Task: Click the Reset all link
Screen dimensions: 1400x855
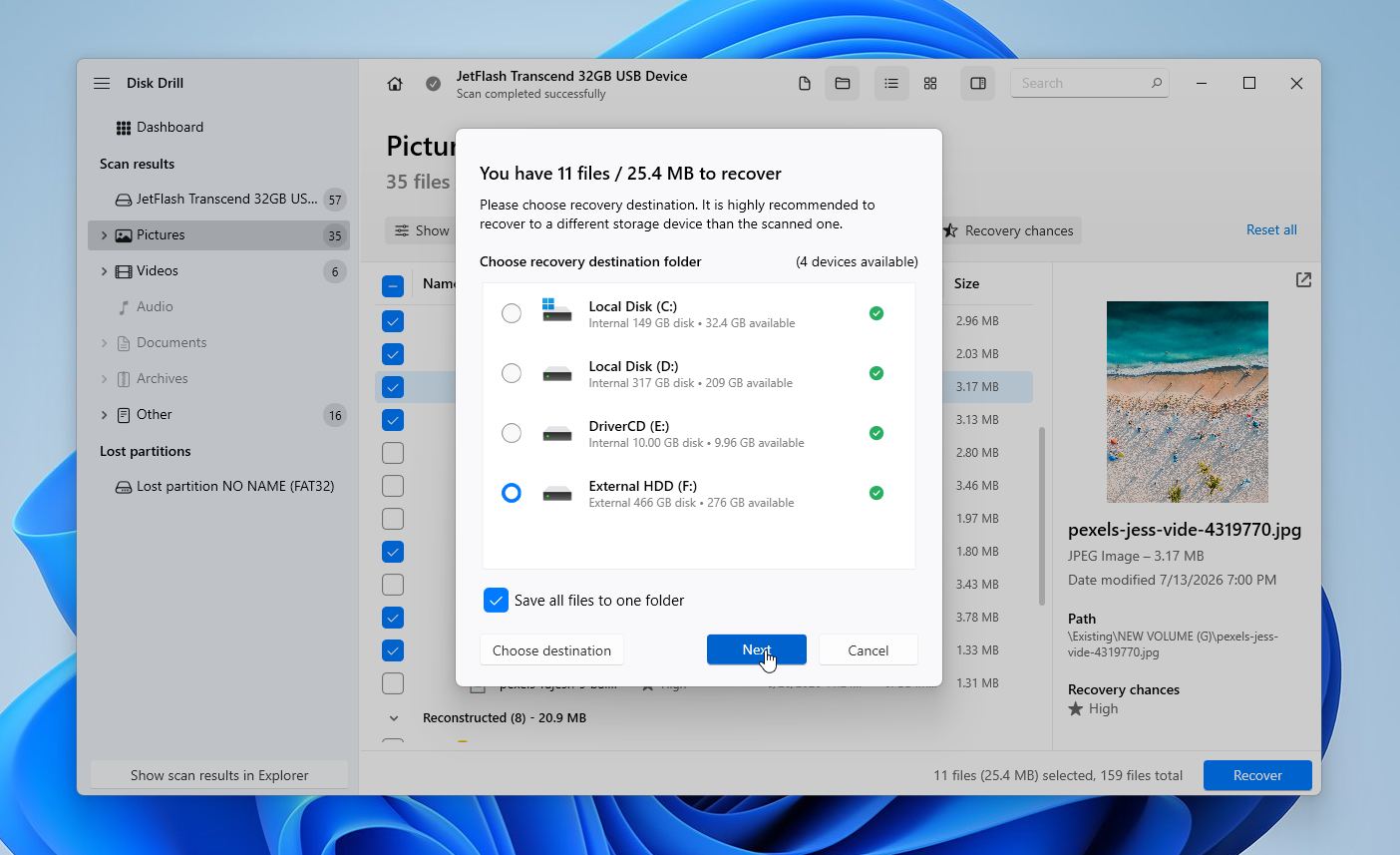Action: (1271, 229)
